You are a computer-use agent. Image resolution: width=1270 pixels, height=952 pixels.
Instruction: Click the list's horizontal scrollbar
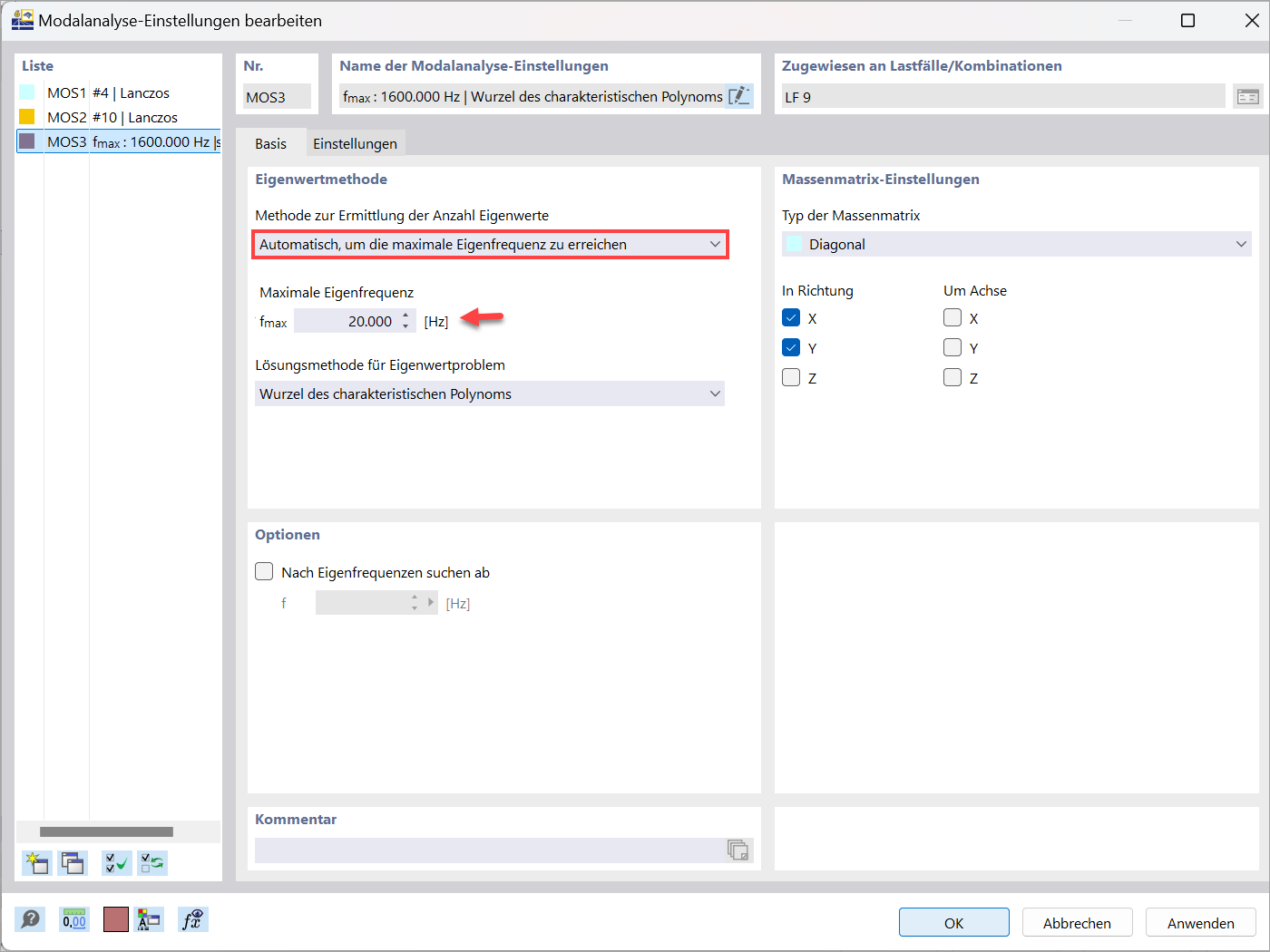pyautogui.click(x=106, y=831)
